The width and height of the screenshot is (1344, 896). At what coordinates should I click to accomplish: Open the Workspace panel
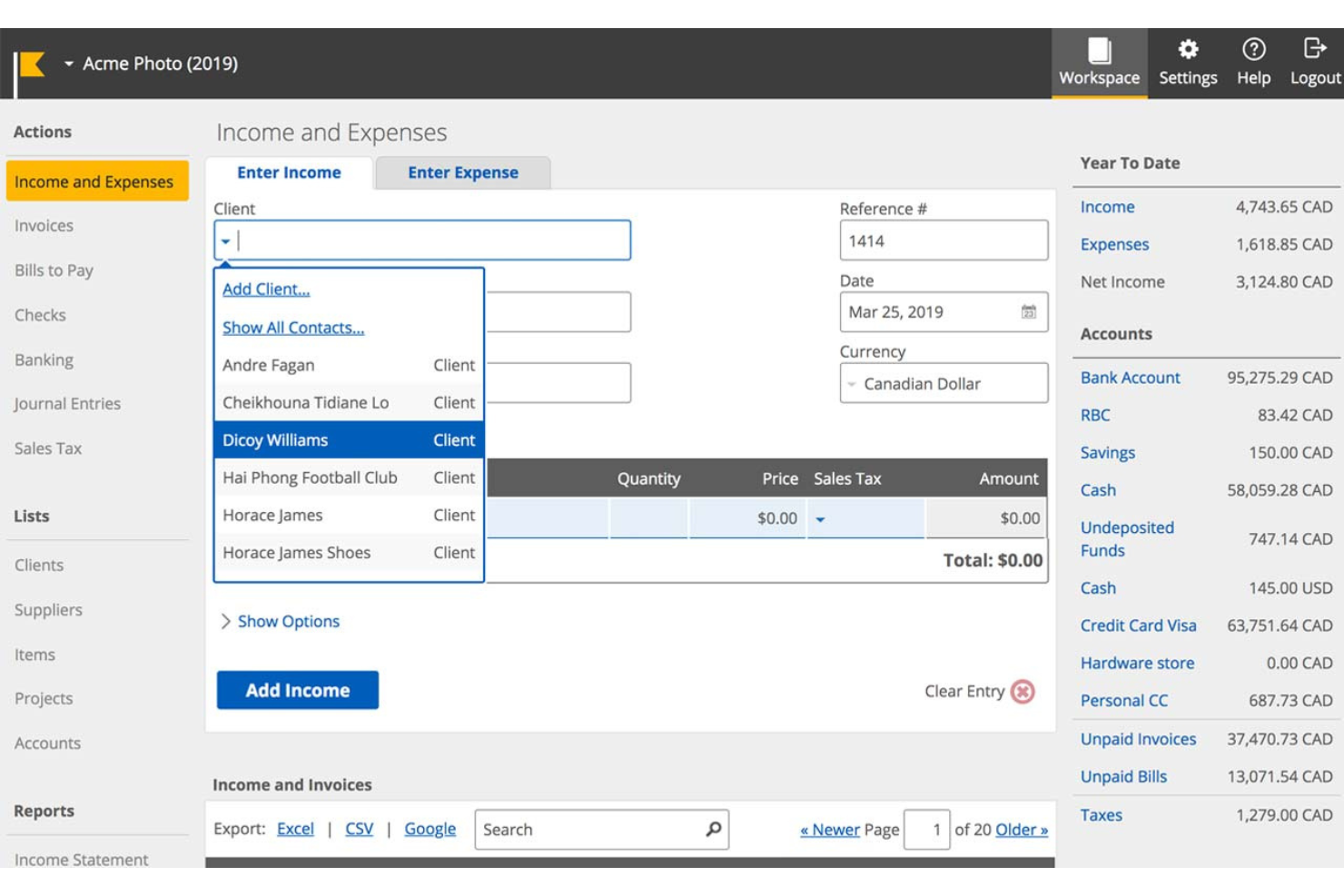coord(1099,59)
